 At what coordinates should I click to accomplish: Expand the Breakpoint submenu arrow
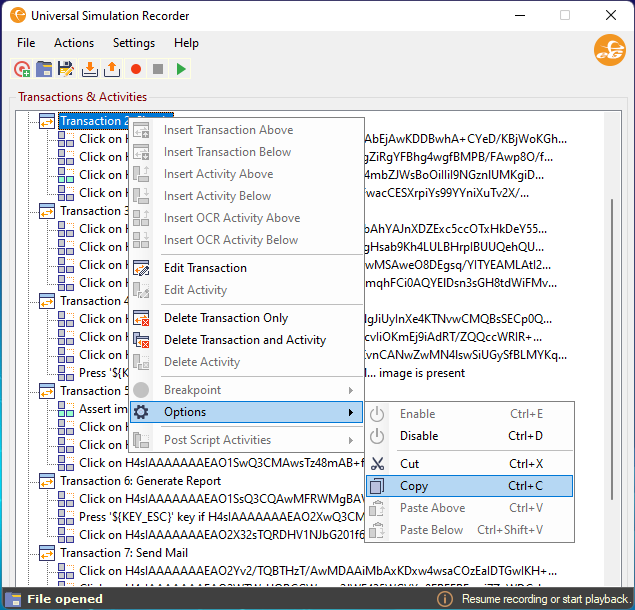click(350, 390)
